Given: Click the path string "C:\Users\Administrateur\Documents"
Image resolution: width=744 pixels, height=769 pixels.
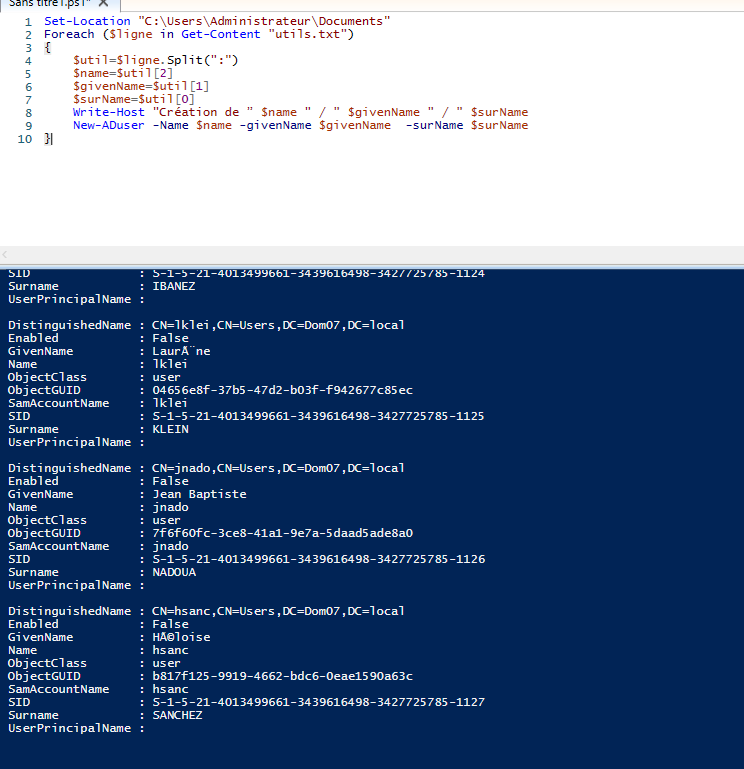Looking at the screenshot, I should pyautogui.click(x=264, y=21).
